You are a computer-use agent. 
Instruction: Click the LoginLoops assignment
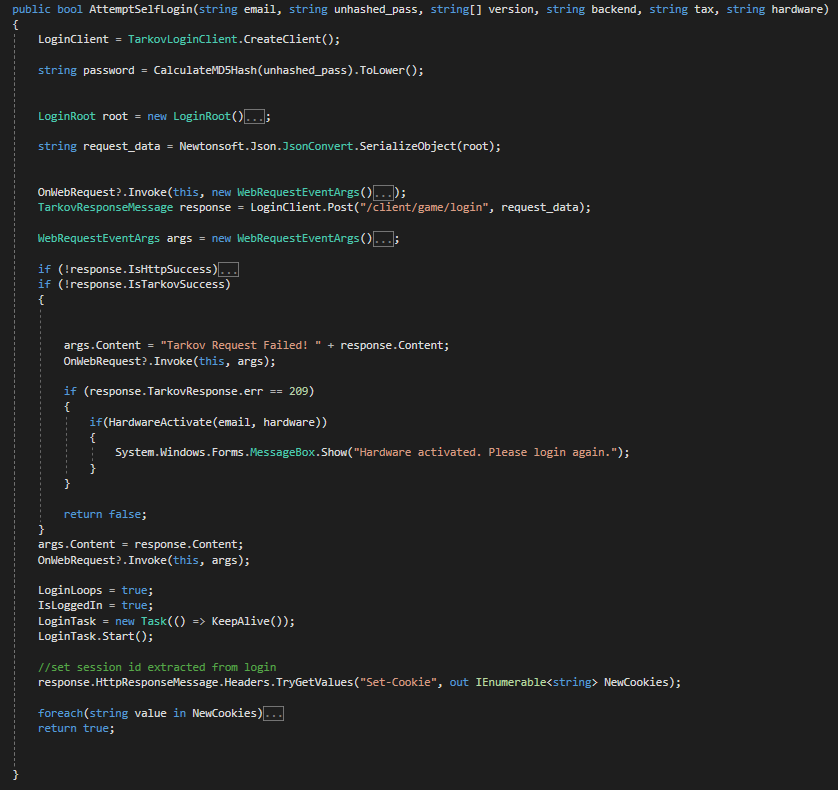(x=95, y=590)
